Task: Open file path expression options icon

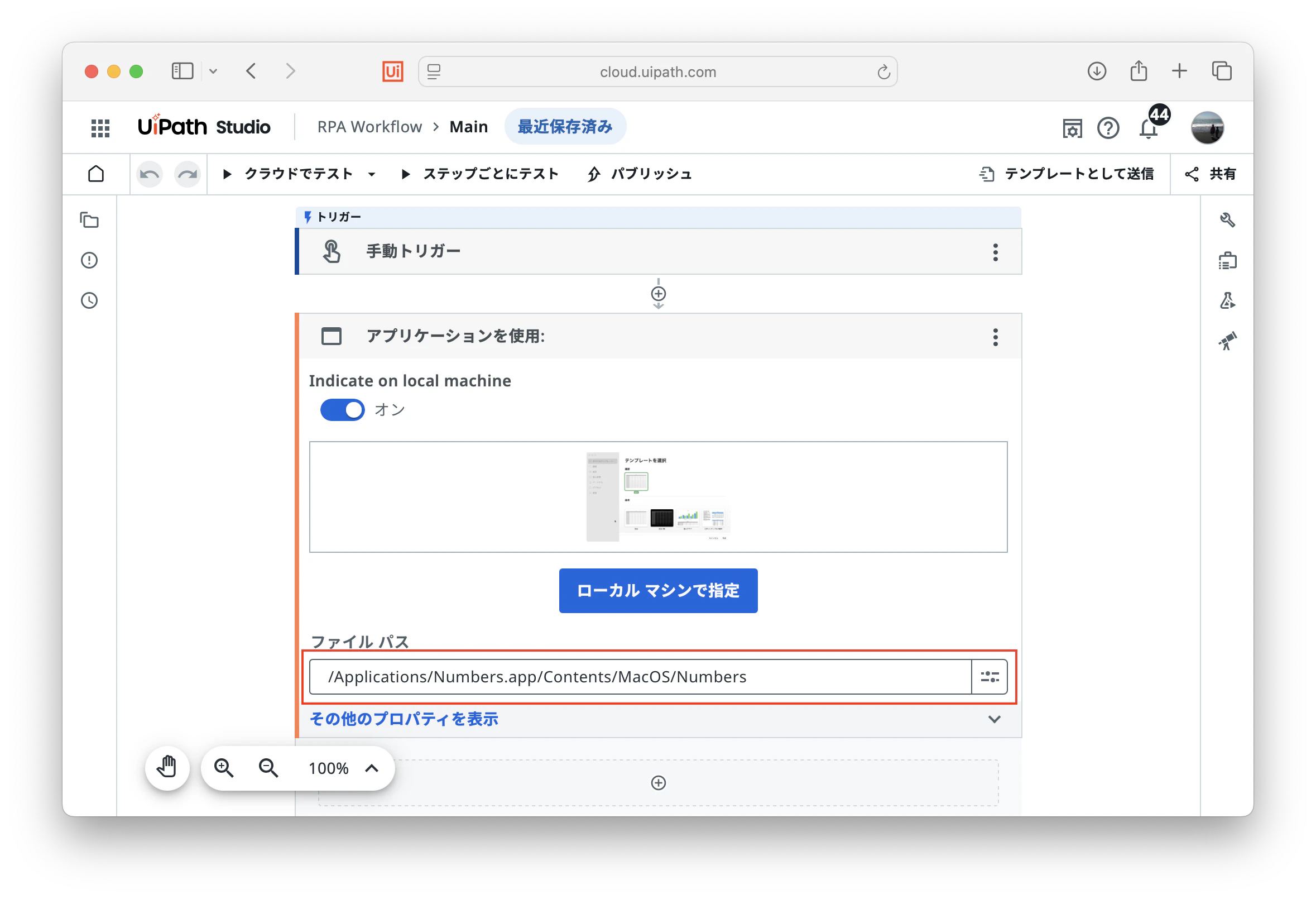Action: (x=990, y=677)
